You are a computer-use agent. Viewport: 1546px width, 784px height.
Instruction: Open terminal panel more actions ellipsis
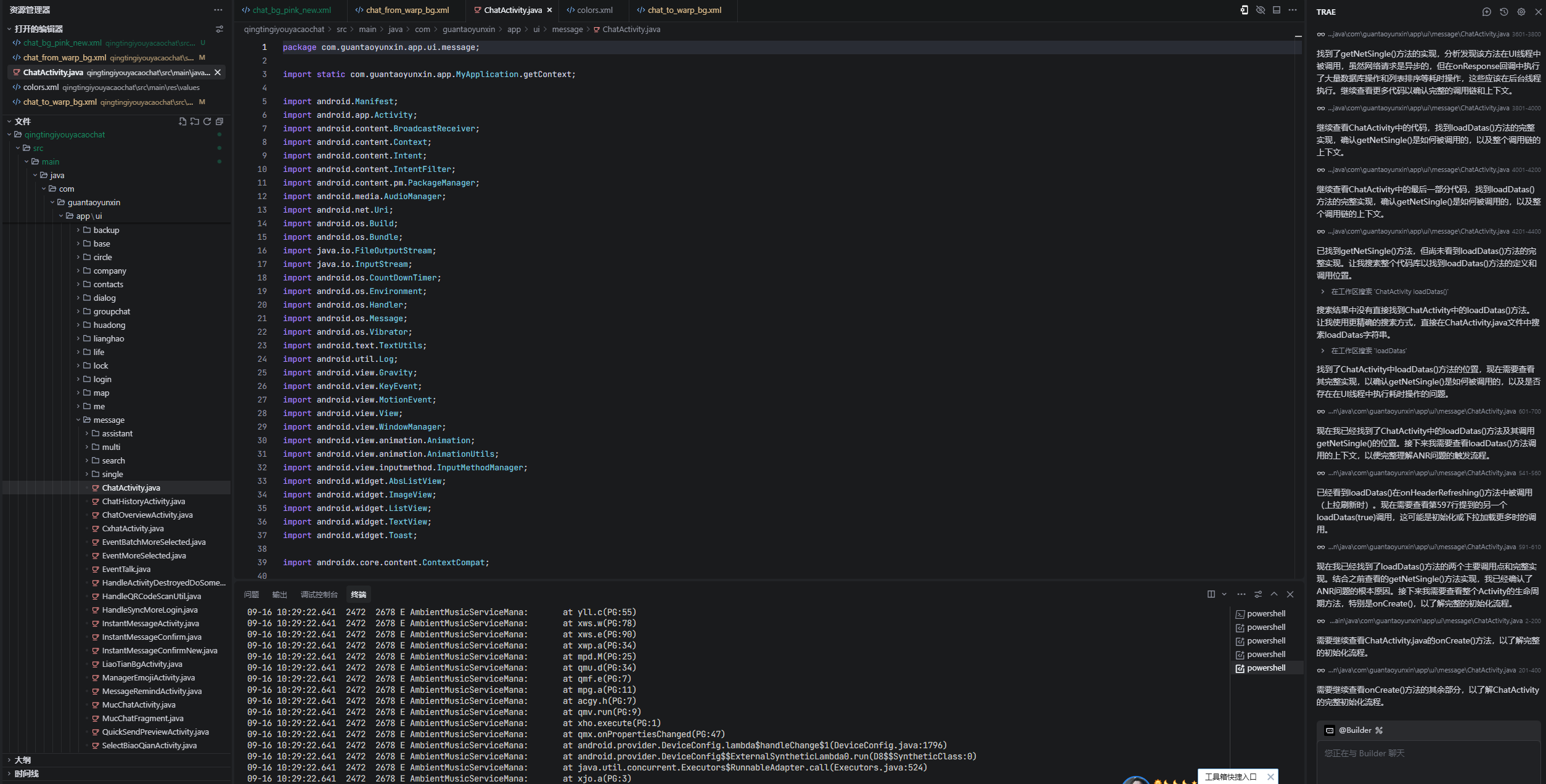click(x=1241, y=594)
